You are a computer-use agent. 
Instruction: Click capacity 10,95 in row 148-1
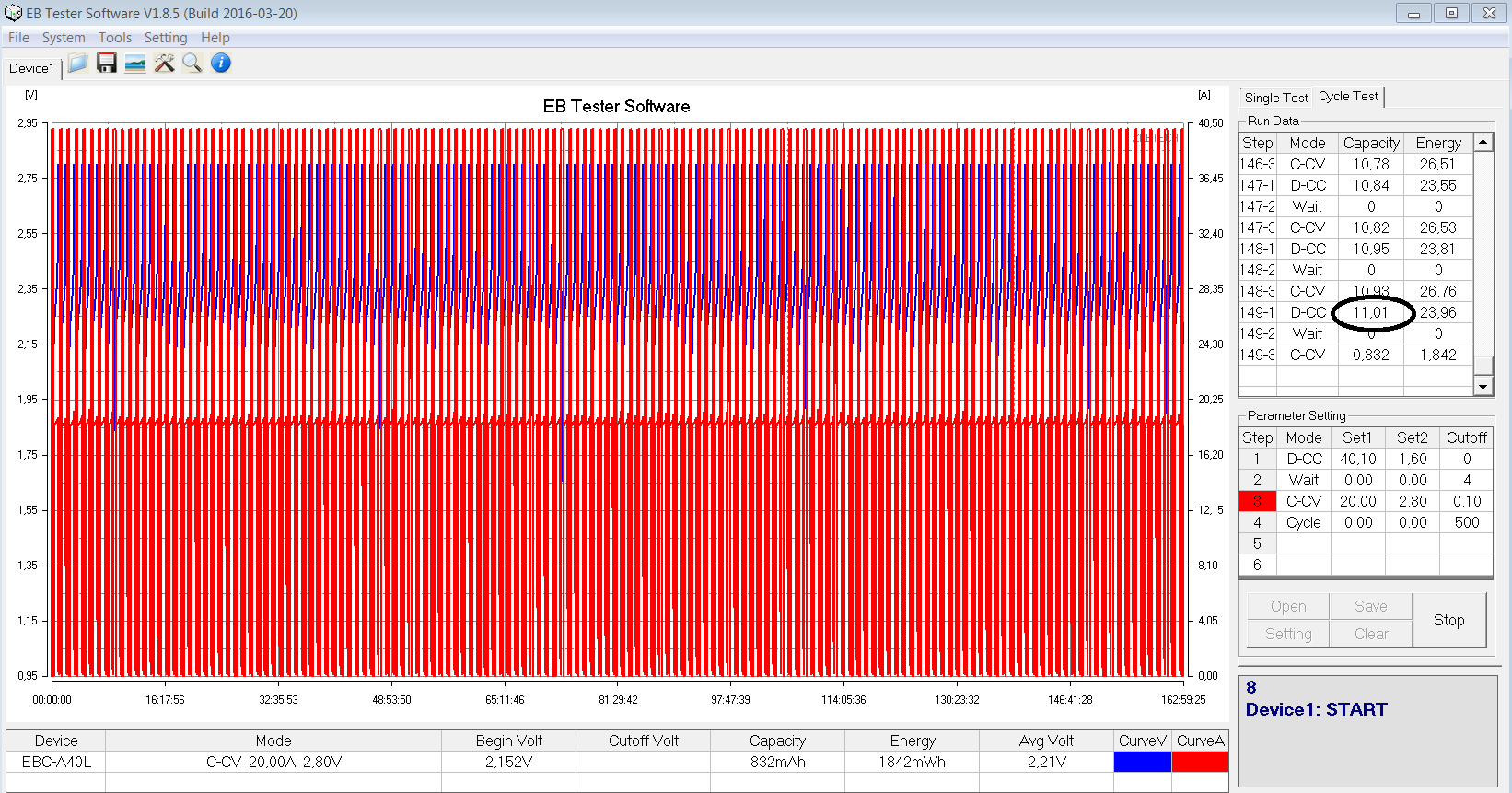[x=1371, y=249]
